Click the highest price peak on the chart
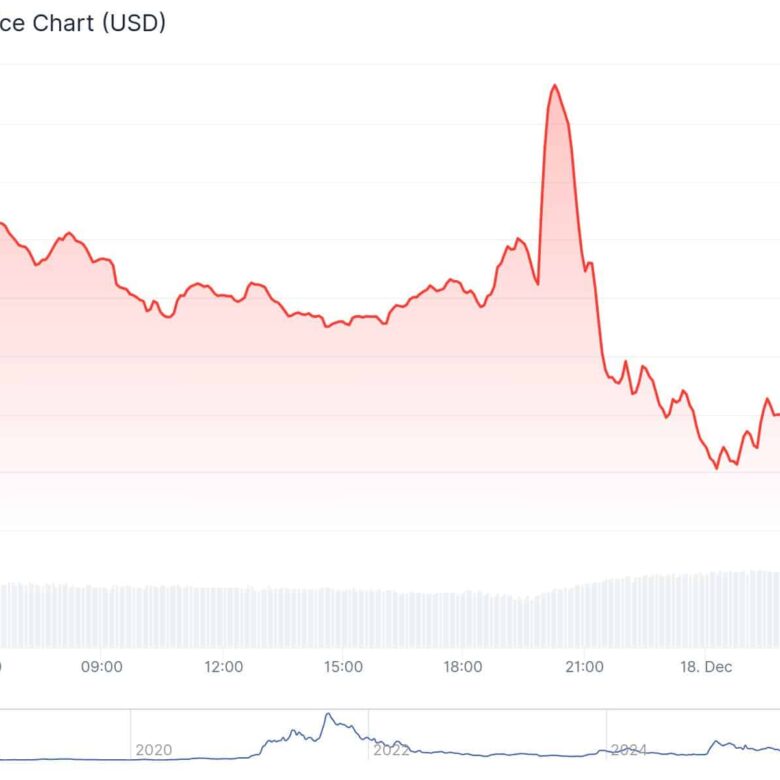Image resolution: width=780 pixels, height=780 pixels. [554, 86]
